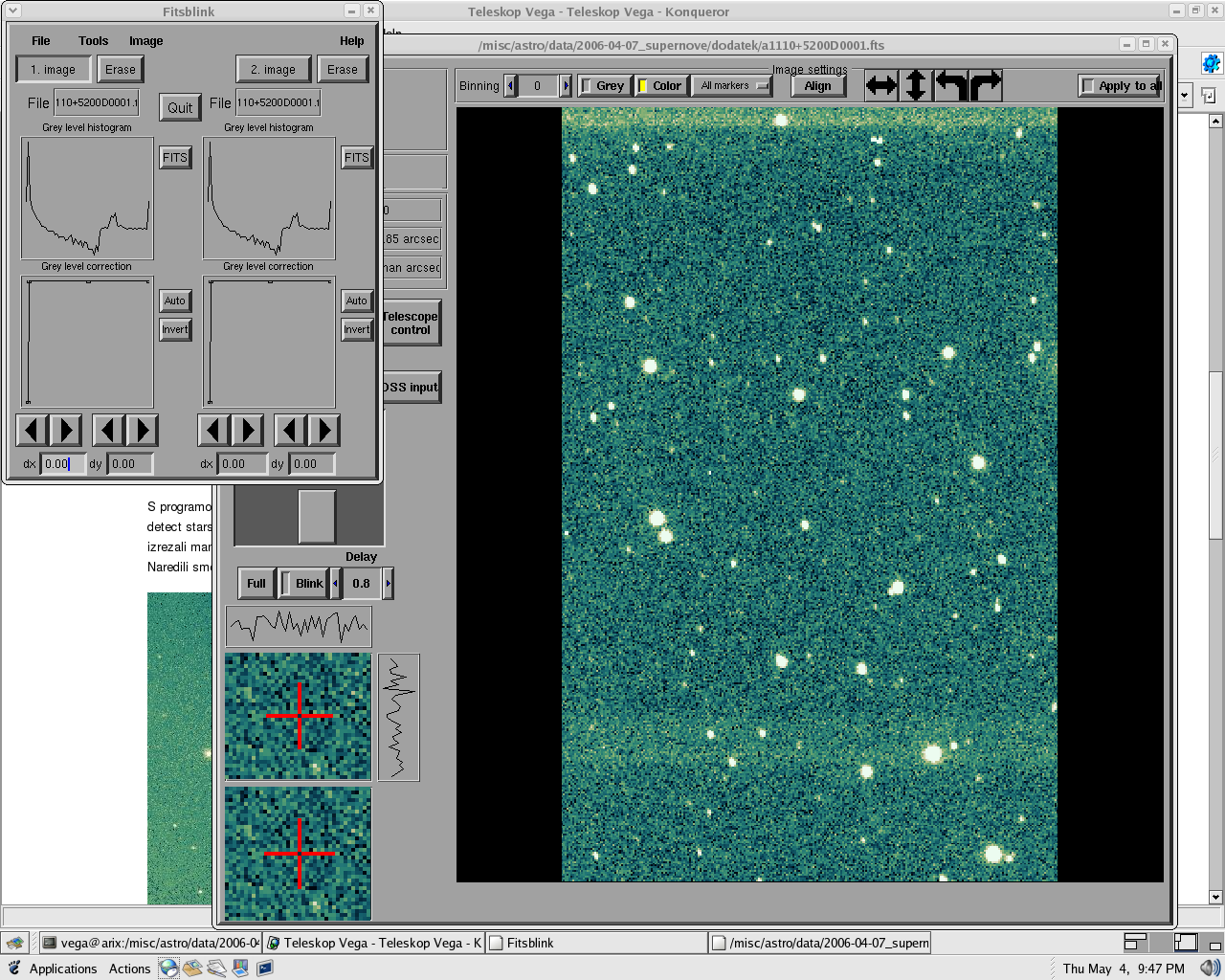Open the Help menu in Fitsblink
This screenshot has width=1225, height=980.
(352, 41)
